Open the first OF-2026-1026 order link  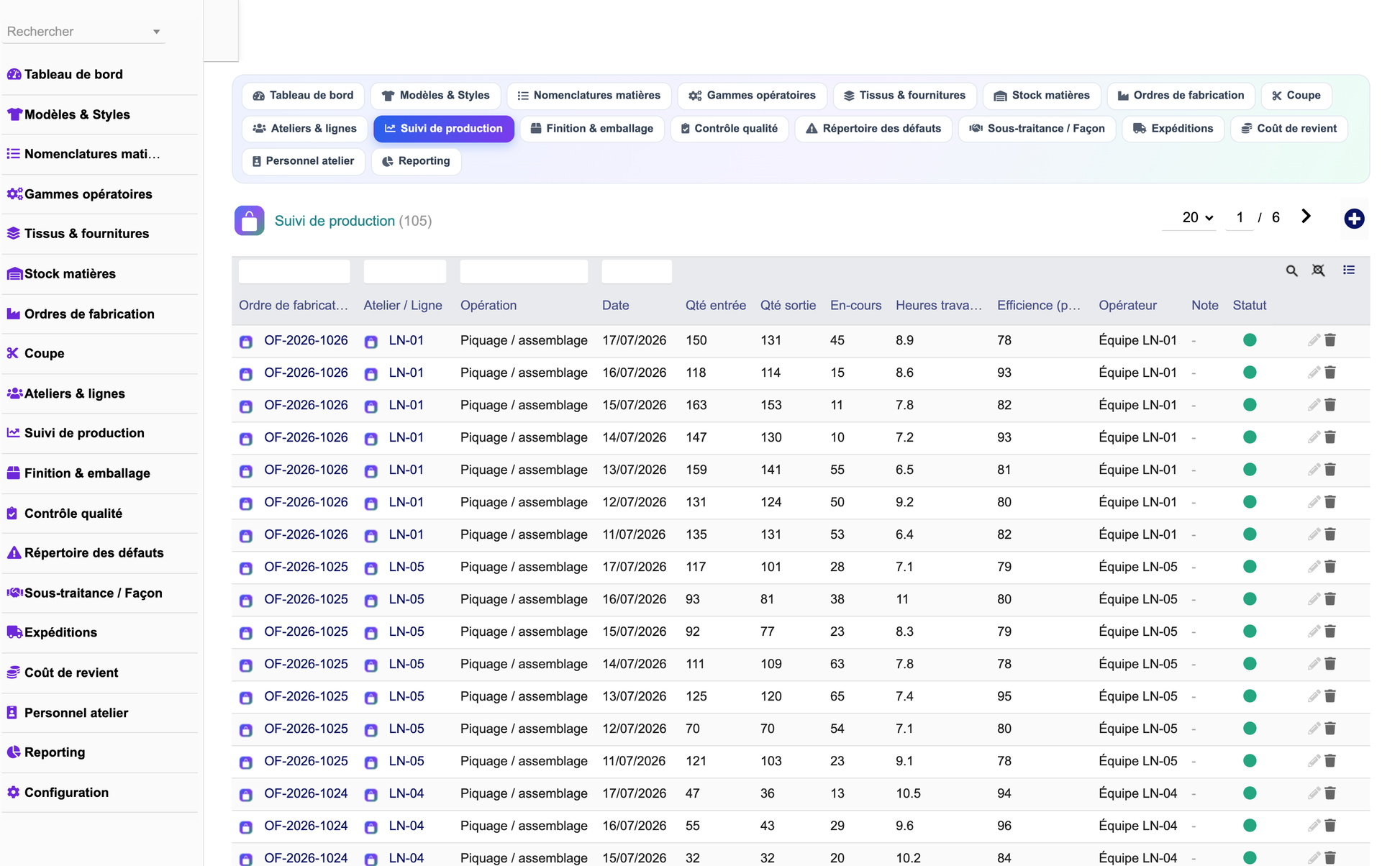(x=306, y=340)
